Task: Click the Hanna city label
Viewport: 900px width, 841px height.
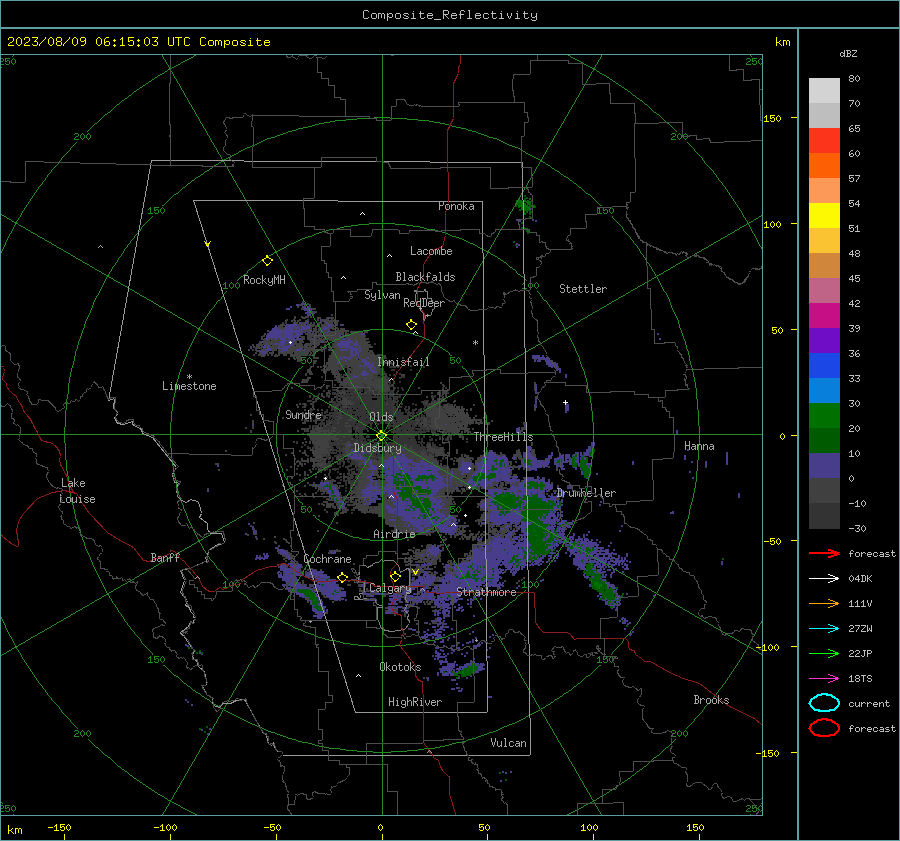Action: [699, 446]
